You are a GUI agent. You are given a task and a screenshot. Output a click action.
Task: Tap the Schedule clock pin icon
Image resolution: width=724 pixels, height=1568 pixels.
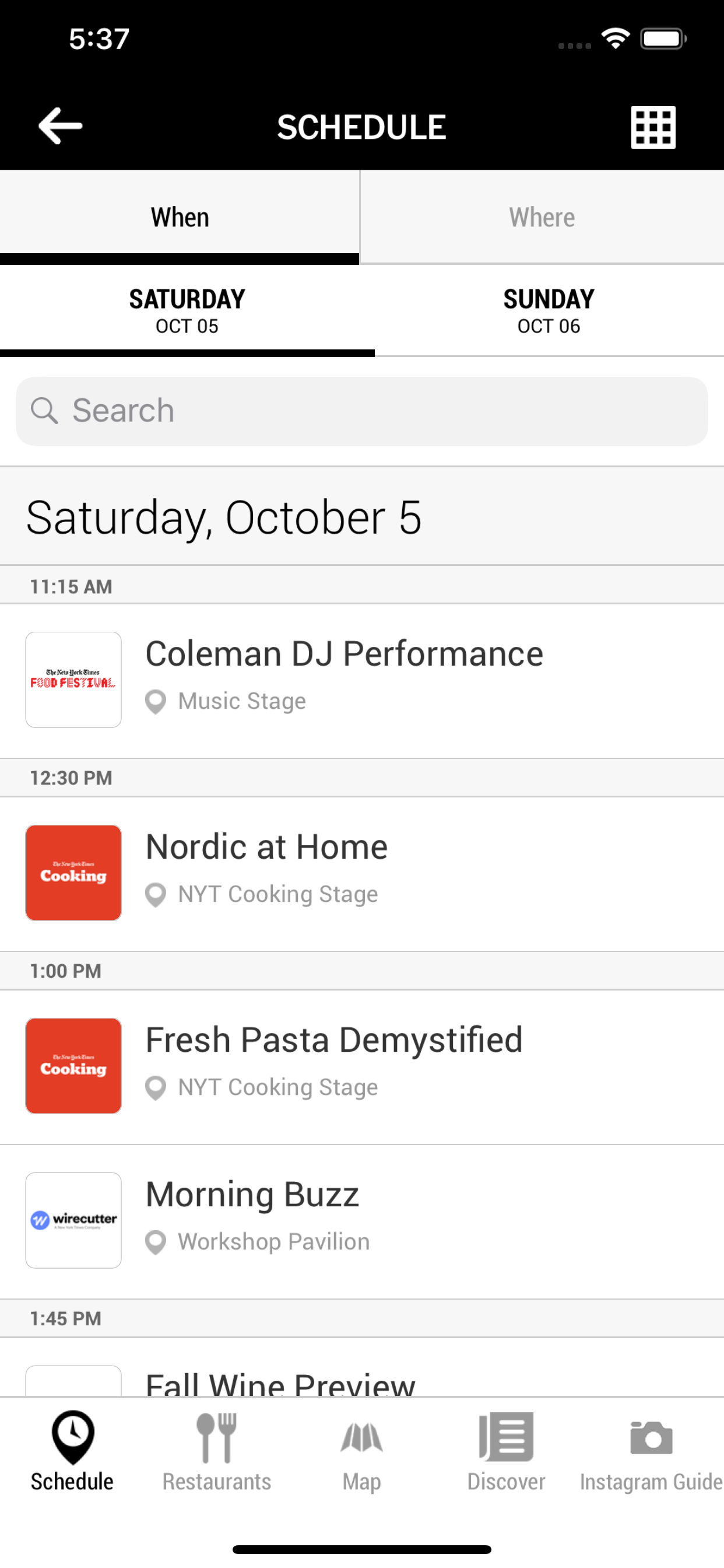coord(72,1438)
